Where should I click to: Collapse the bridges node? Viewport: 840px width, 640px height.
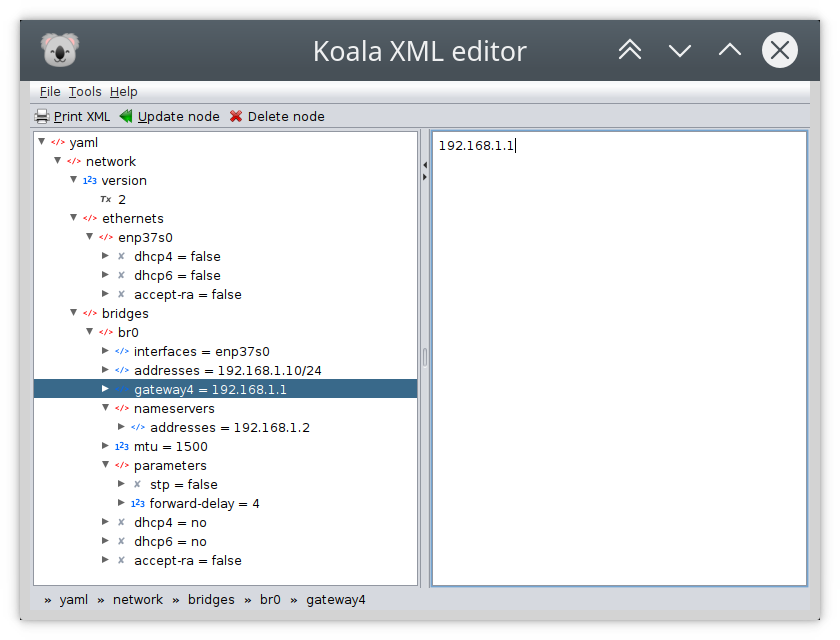pos(74,313)
